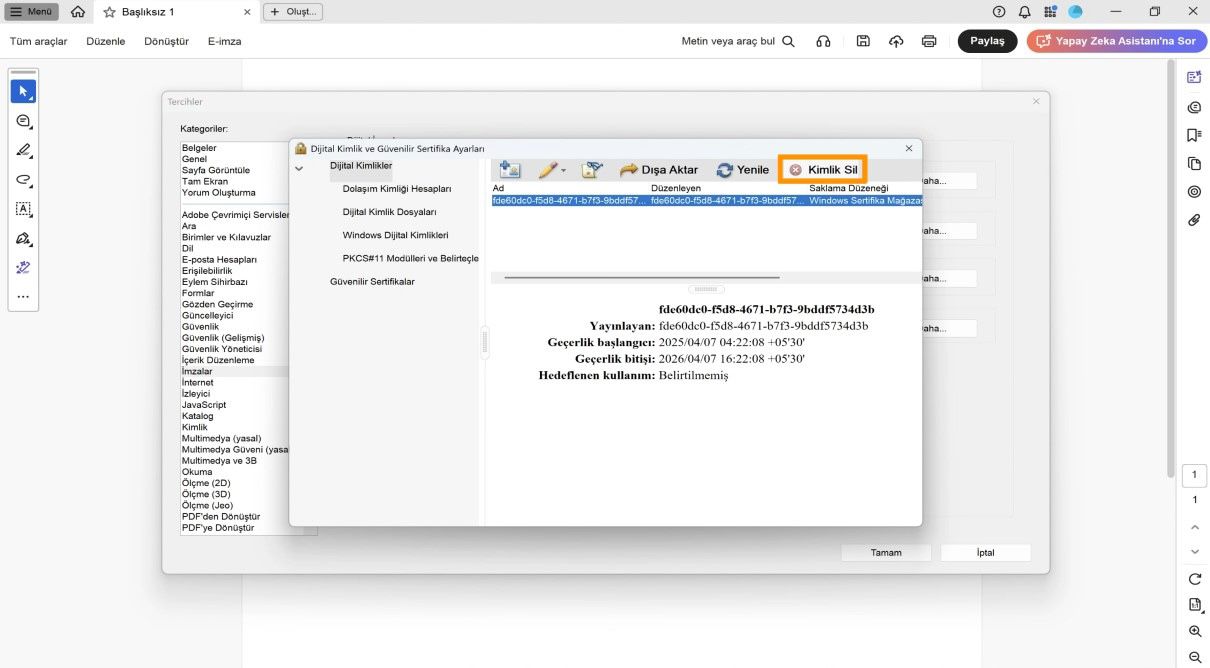Click the certificate details icon
The width and height of the screenshot is (1210, 668).
point(592,170)
